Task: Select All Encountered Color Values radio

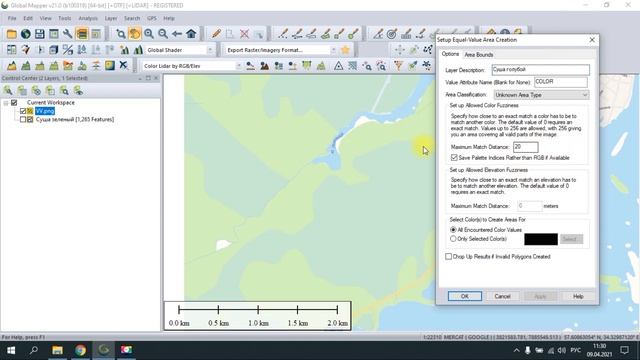Action: tap(453, 230)
